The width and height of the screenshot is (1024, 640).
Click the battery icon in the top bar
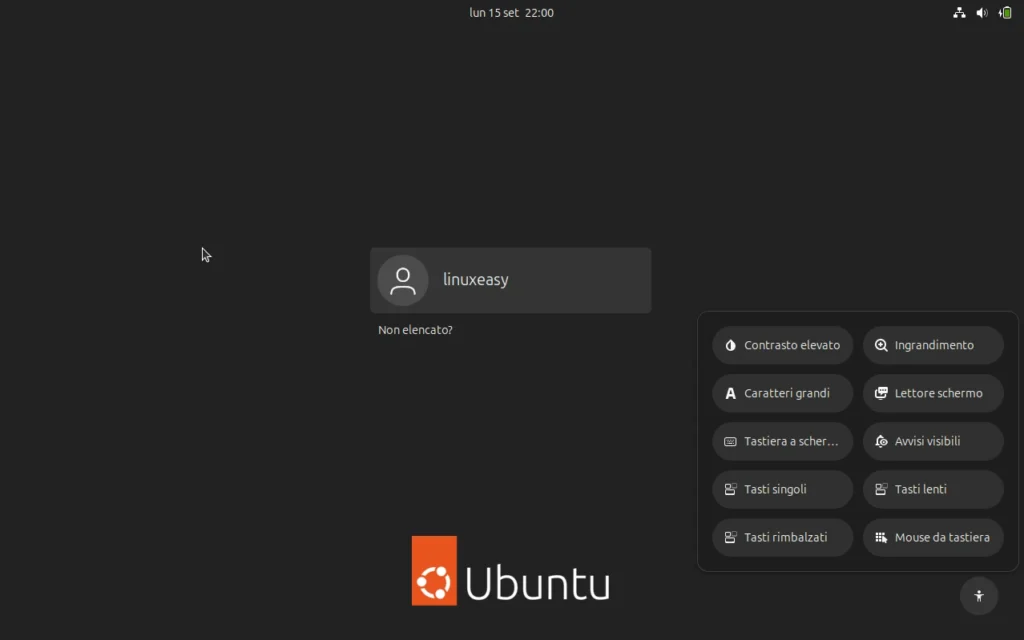(1004, 12)
